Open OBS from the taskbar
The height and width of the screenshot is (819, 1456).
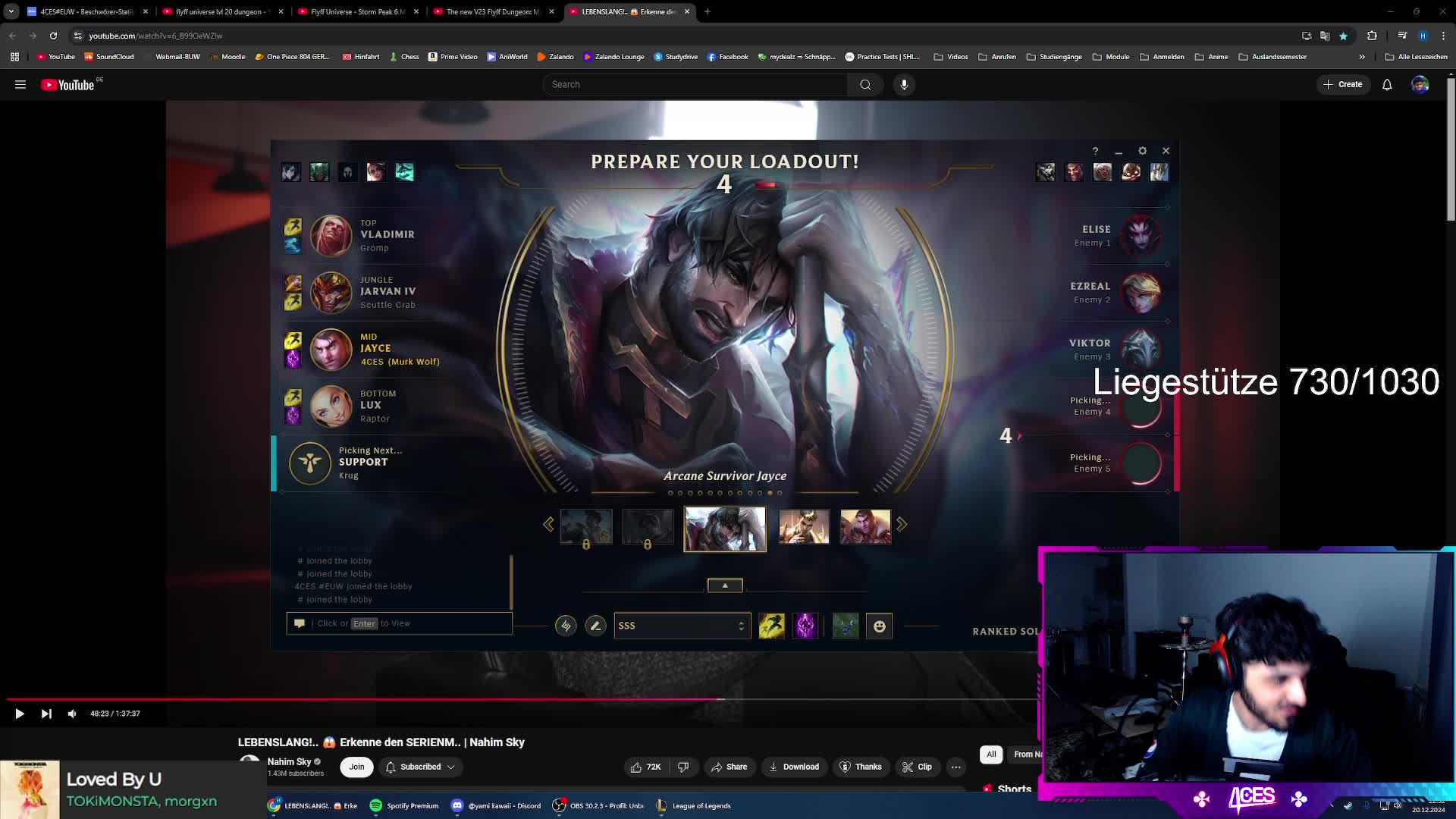click(599, 805)
